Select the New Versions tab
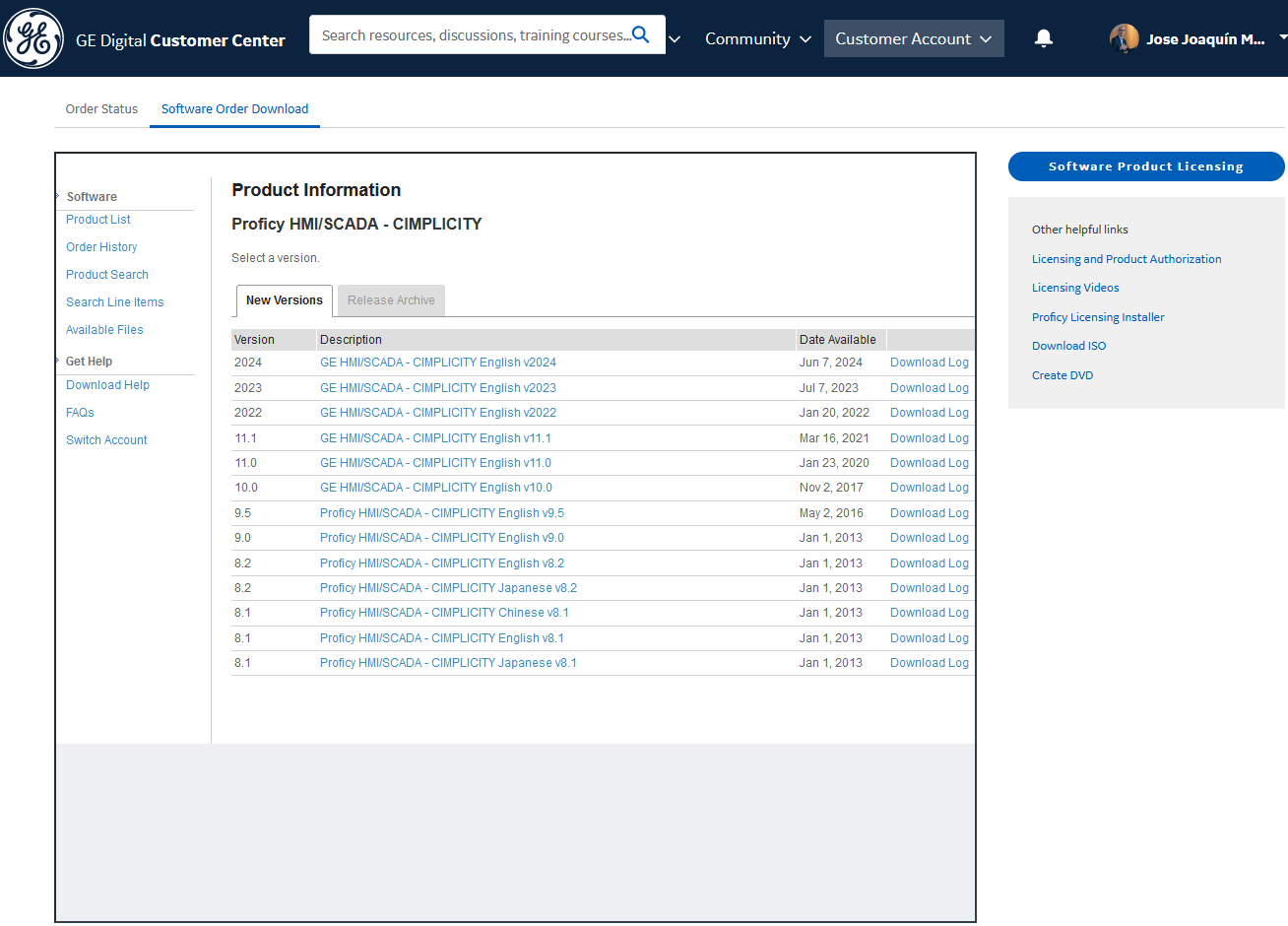1288x926 pixels. pyautogui.click(x=285, y=300)
